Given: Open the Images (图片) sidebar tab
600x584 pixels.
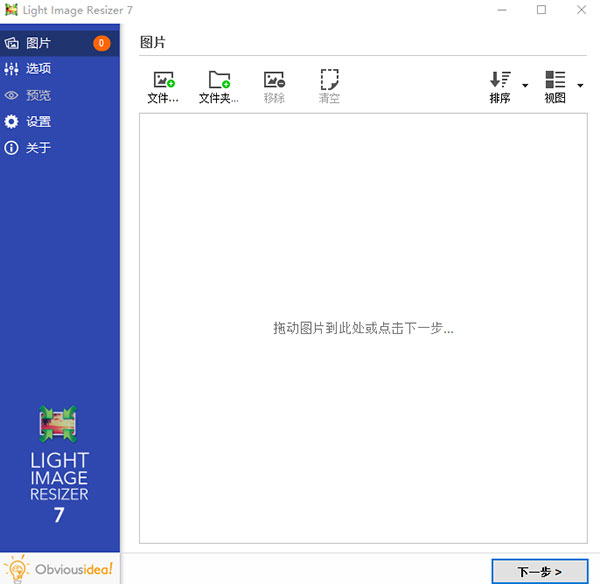Looking at the screenshot, I should pos(40,43).
